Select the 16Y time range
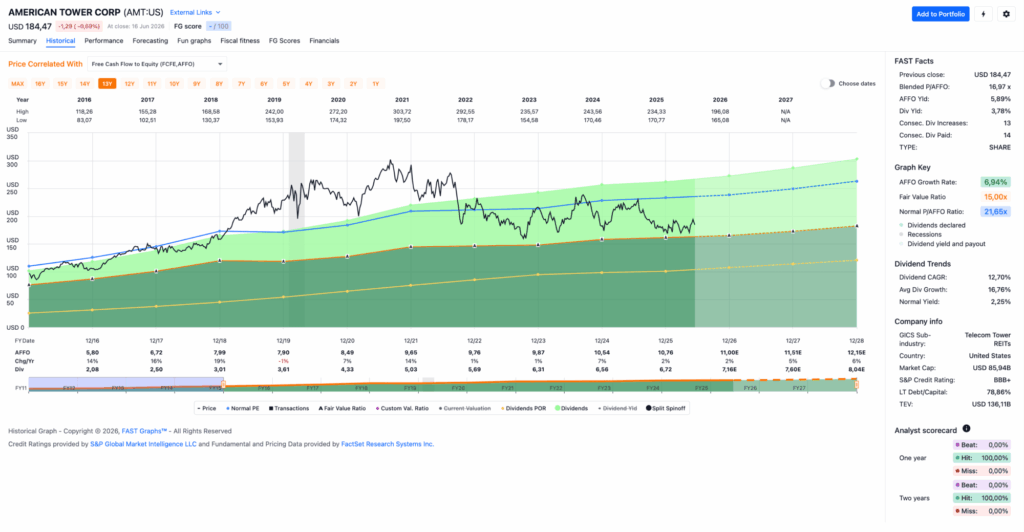Viewport: 1024px width, 532px height. point(40,84)
